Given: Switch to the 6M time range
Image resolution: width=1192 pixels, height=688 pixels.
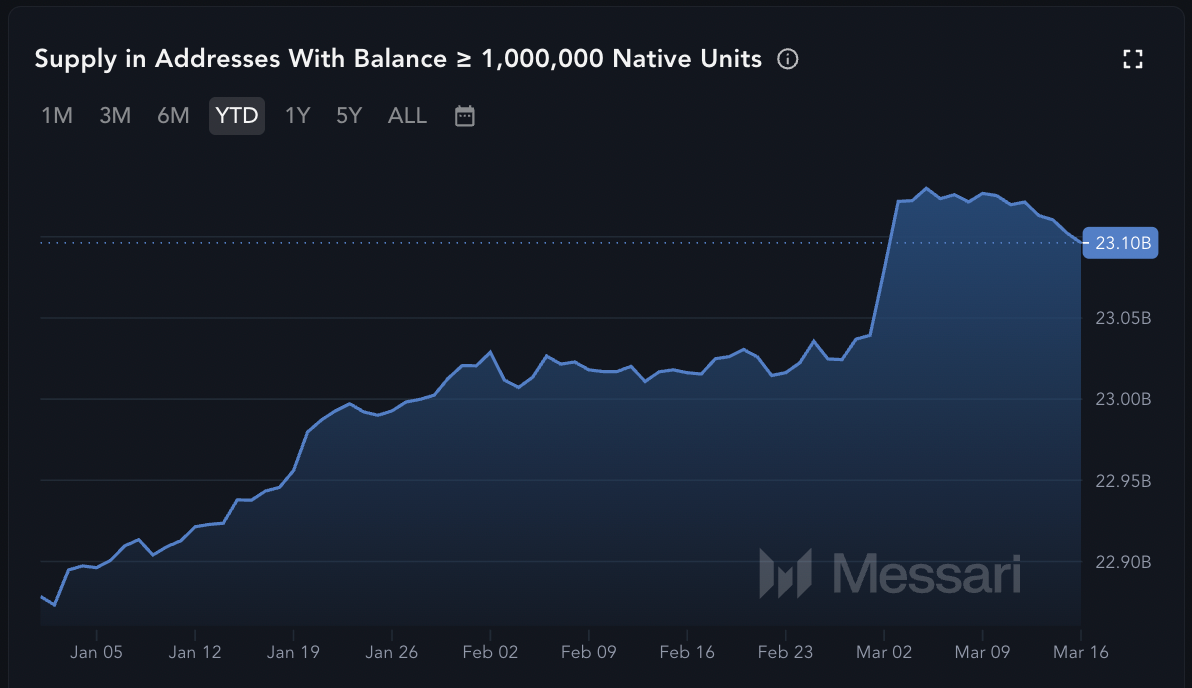Looking at the screenshot, I should point(173,116).
